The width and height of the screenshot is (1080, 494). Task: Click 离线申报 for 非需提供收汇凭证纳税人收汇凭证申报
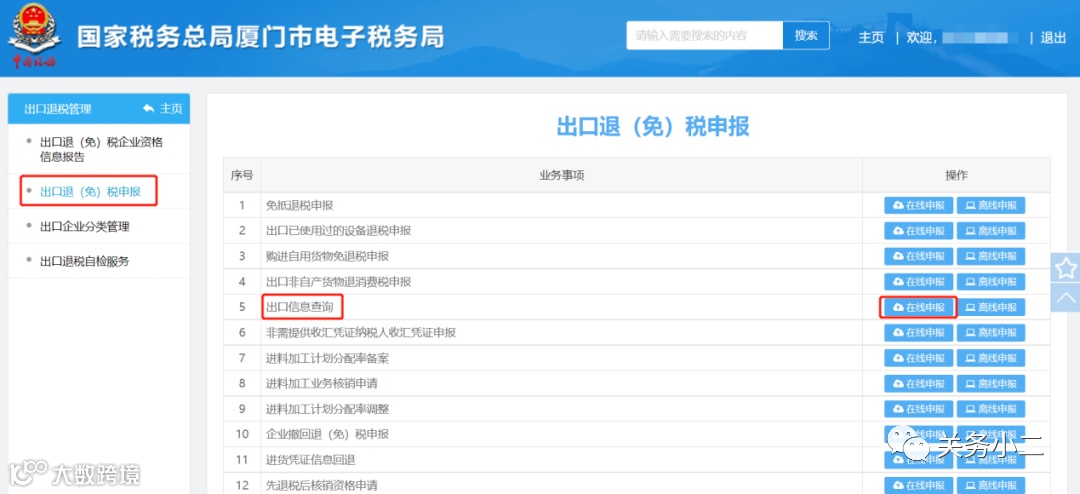pyautogui.click(x=990, y=333)
